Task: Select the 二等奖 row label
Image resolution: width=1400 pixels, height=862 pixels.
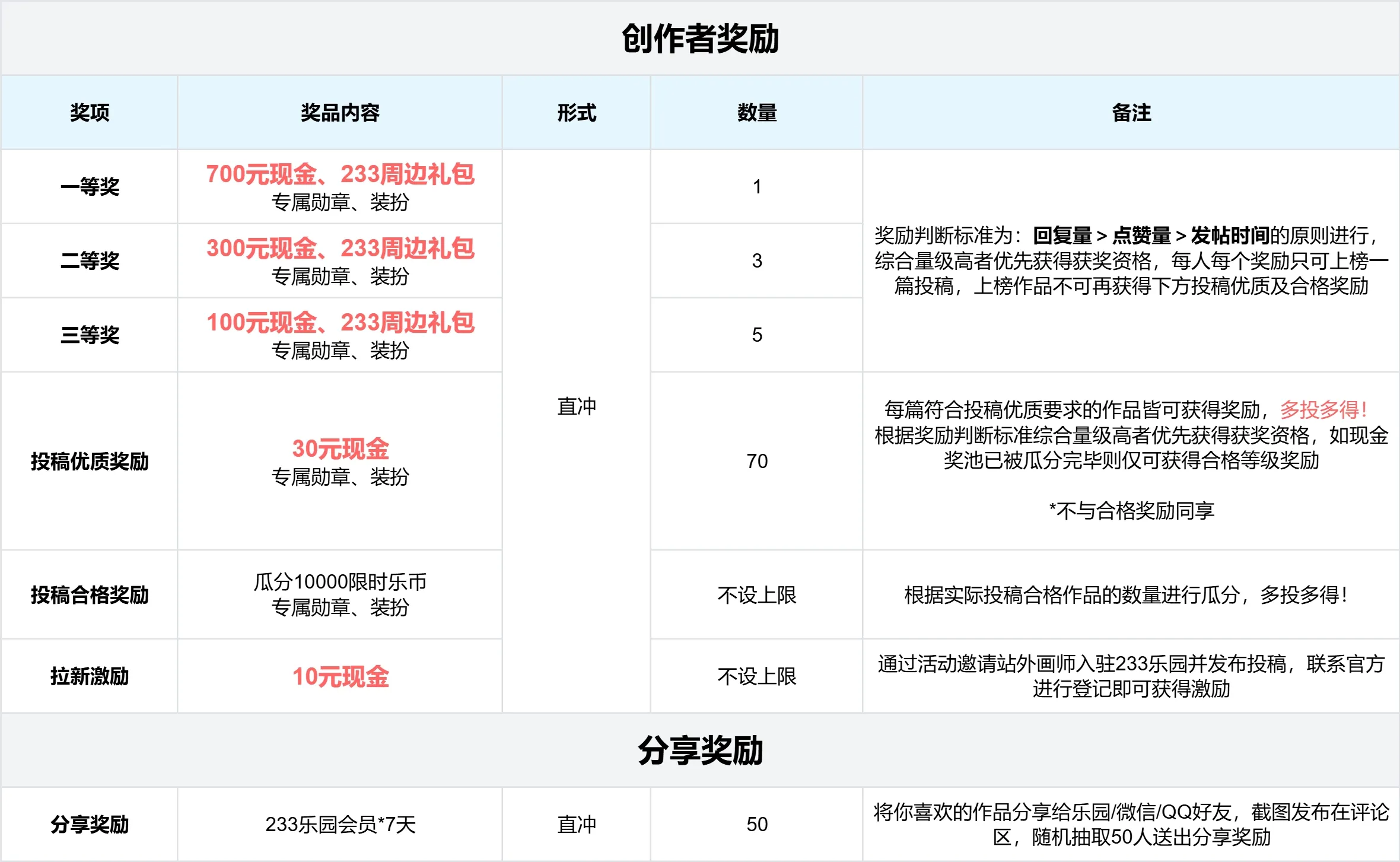Action: 90,261
